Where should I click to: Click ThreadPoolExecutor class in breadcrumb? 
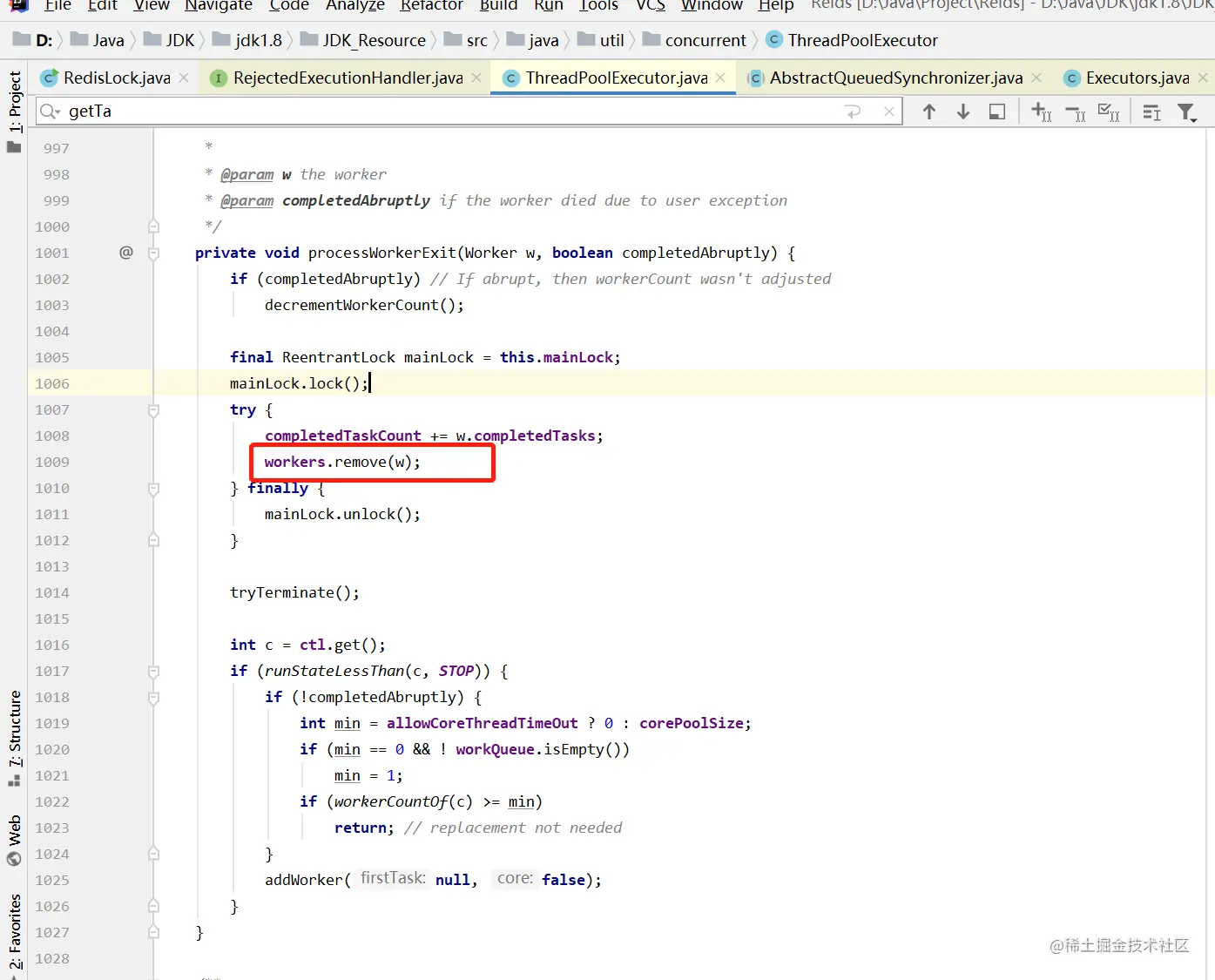[852, 40]
